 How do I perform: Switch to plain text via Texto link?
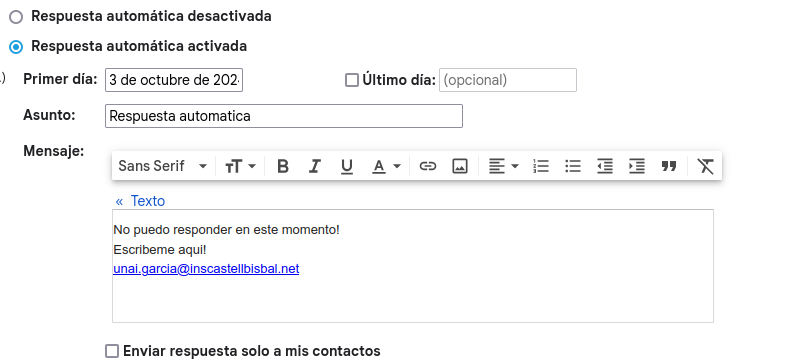[140, 201]
